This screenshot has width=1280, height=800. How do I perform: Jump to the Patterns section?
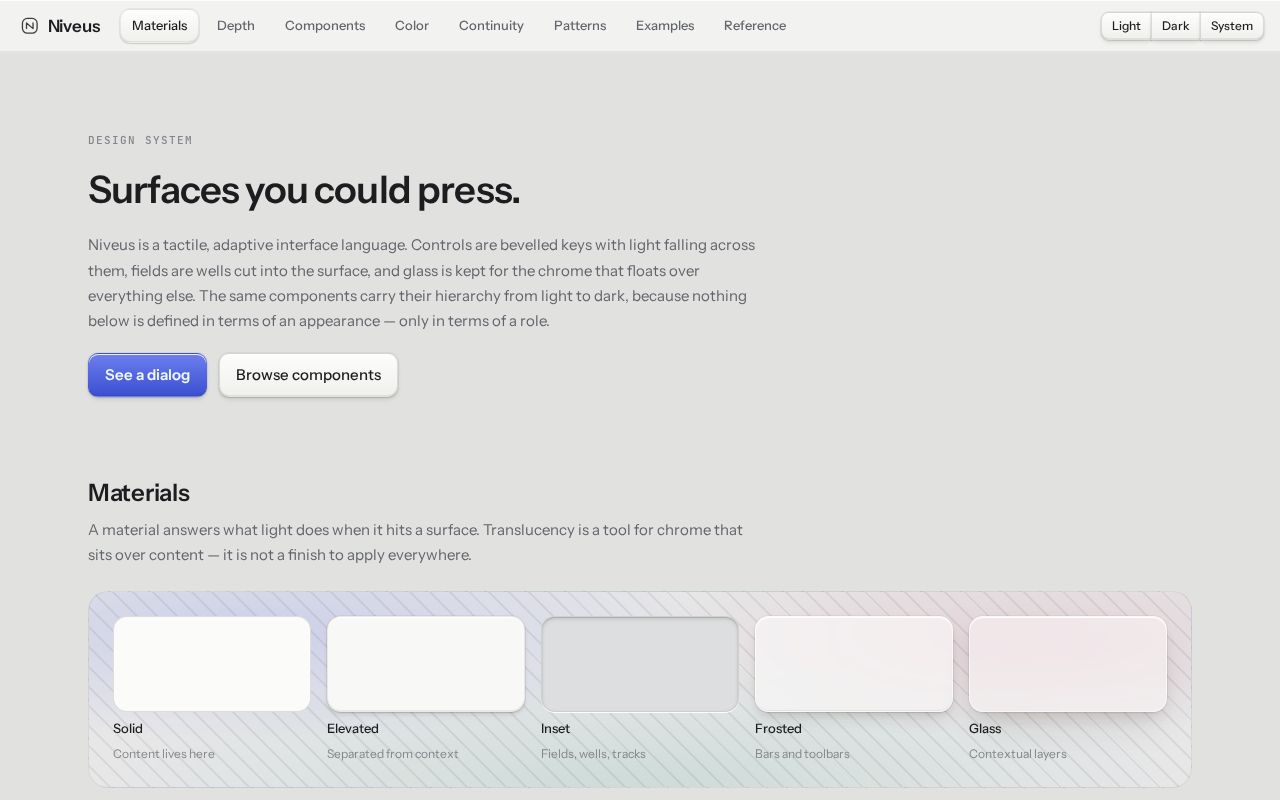coord(580,26)
